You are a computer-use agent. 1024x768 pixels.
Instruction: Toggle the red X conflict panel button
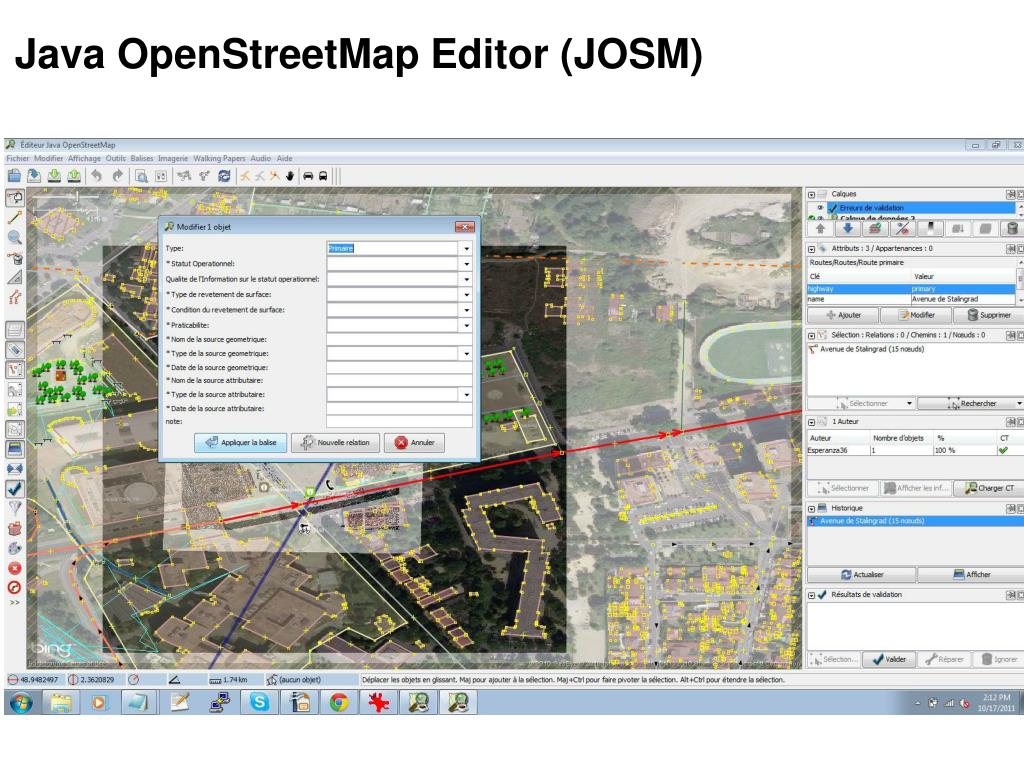[x=14, y=568]
